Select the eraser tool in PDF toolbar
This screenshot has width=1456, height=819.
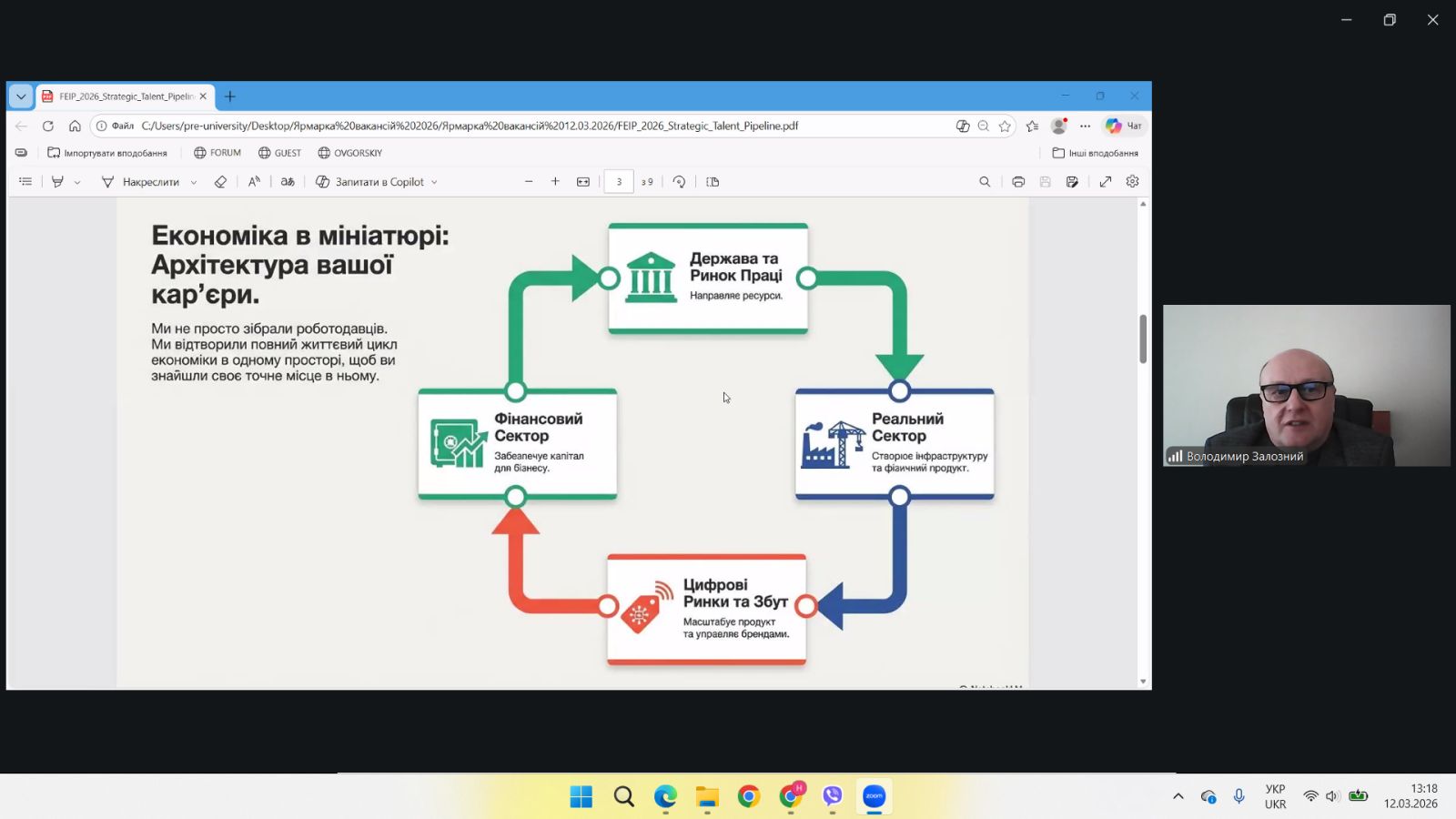pos(220,182)
